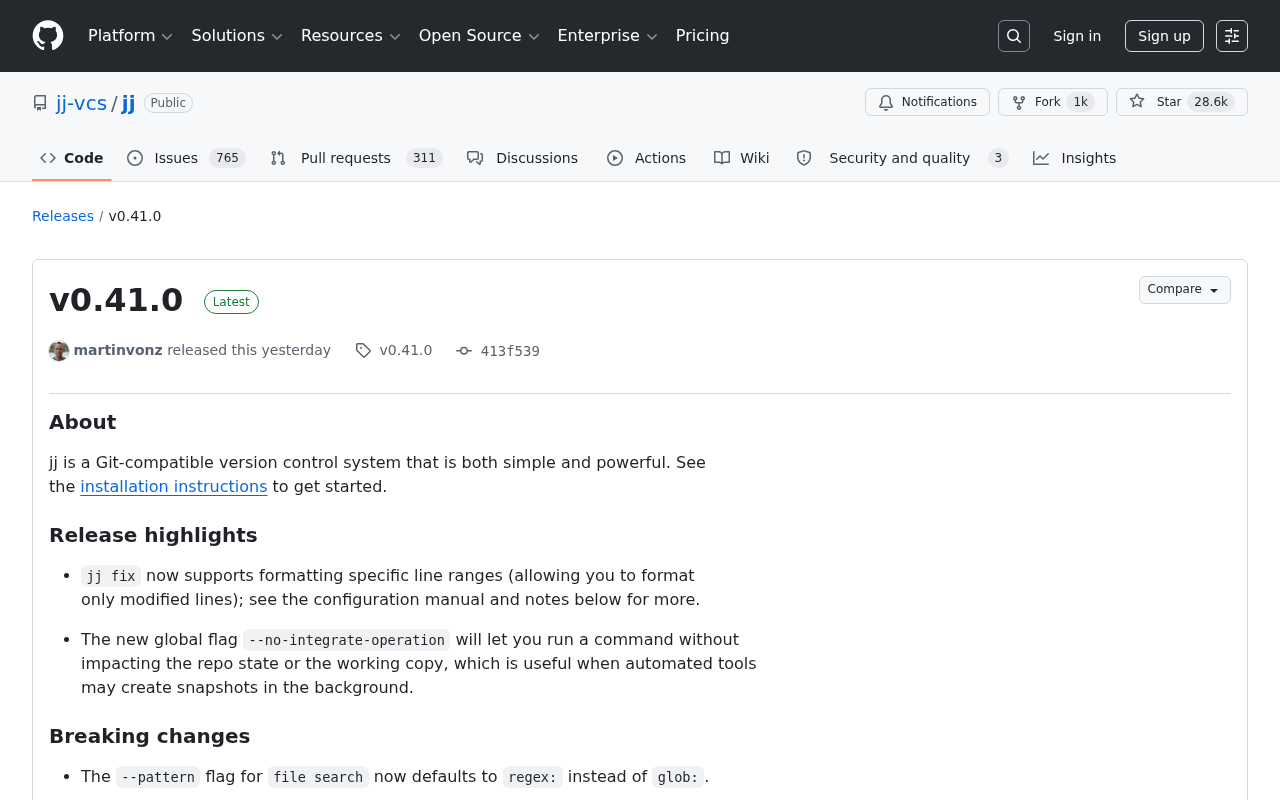Click the 'file search' code snippet
The width and height of the screenshot is (1280, 800).
coord(318,777)
